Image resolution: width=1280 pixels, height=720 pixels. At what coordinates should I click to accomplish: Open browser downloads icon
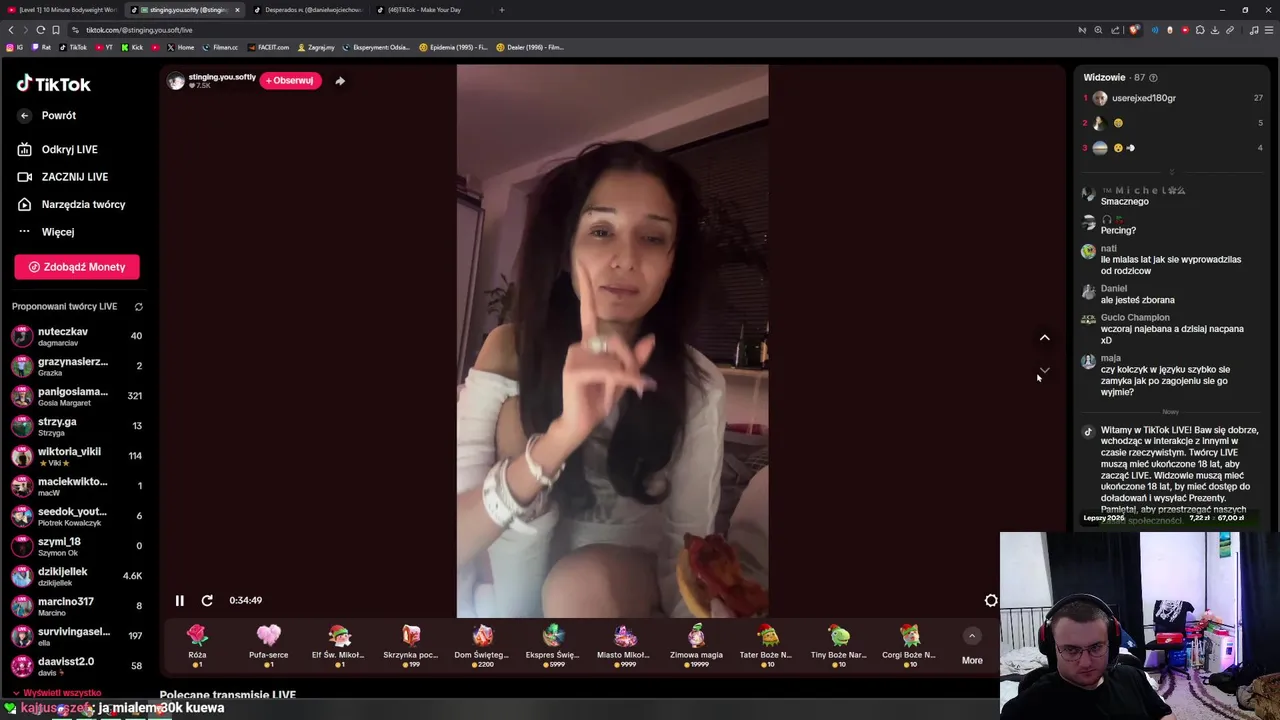point(1214,30)
